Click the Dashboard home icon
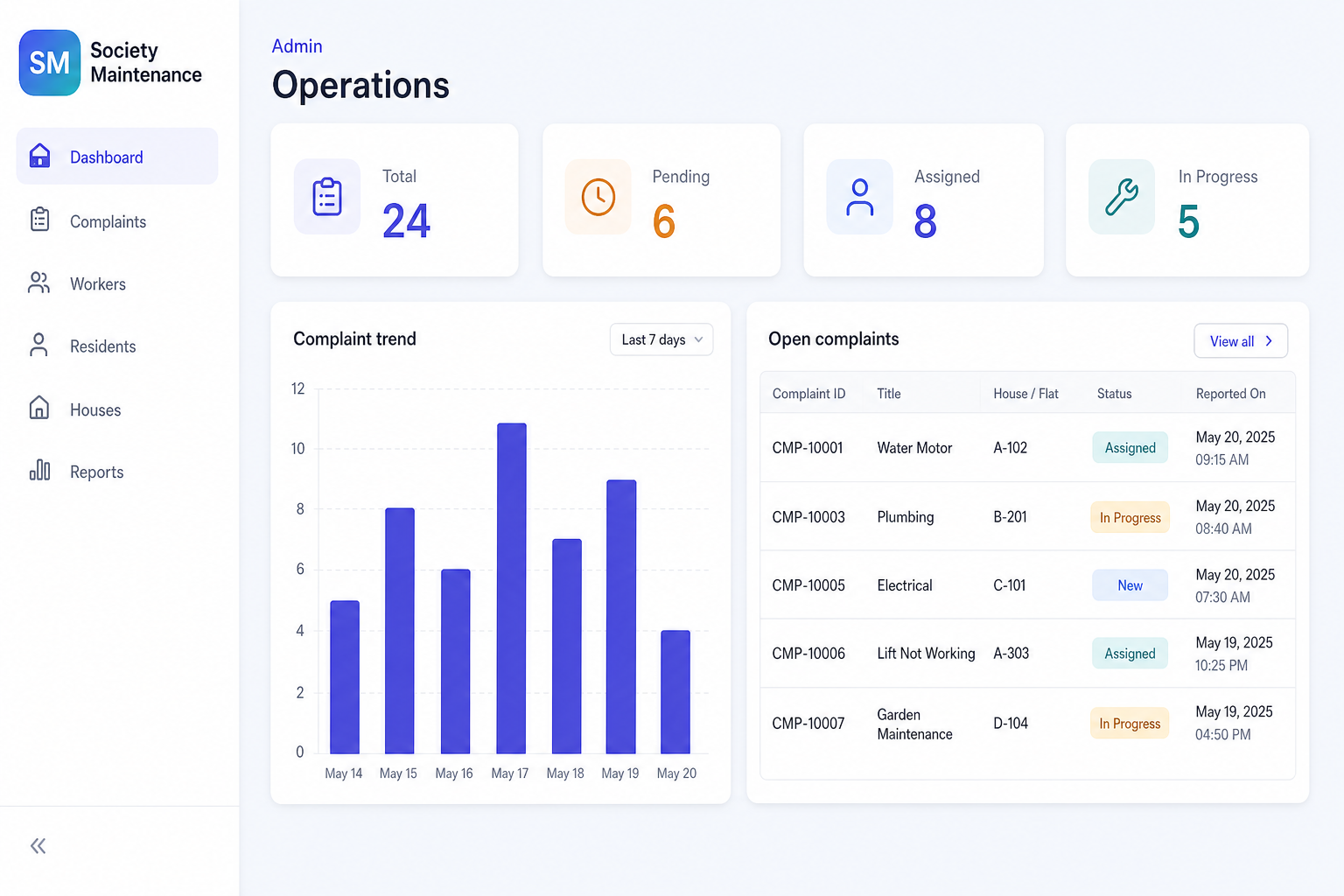The height and width of the screenshot is (896, 1344). pos(39,156)
